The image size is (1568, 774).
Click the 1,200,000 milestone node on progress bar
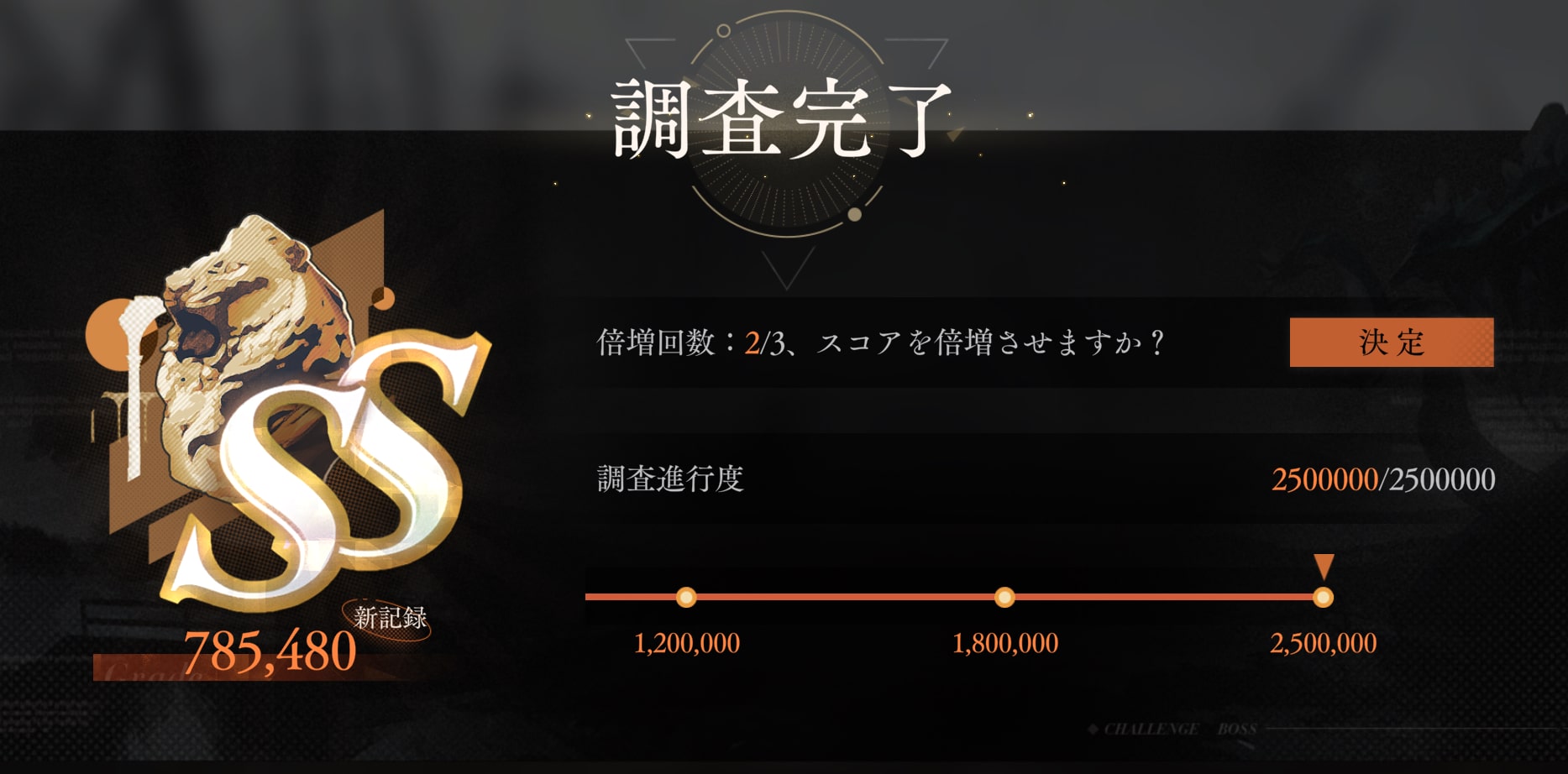tap(686, 598)
